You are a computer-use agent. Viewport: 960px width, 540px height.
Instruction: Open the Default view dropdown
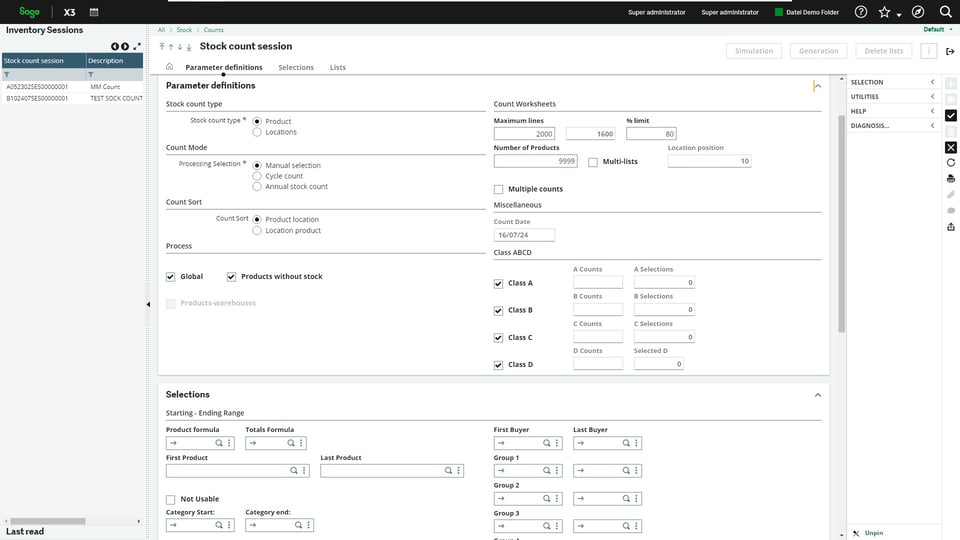pos(938,29)
